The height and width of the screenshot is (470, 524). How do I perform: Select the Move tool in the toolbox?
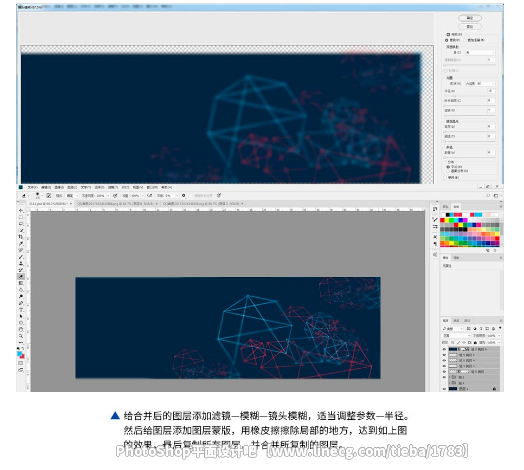(21, 211)
